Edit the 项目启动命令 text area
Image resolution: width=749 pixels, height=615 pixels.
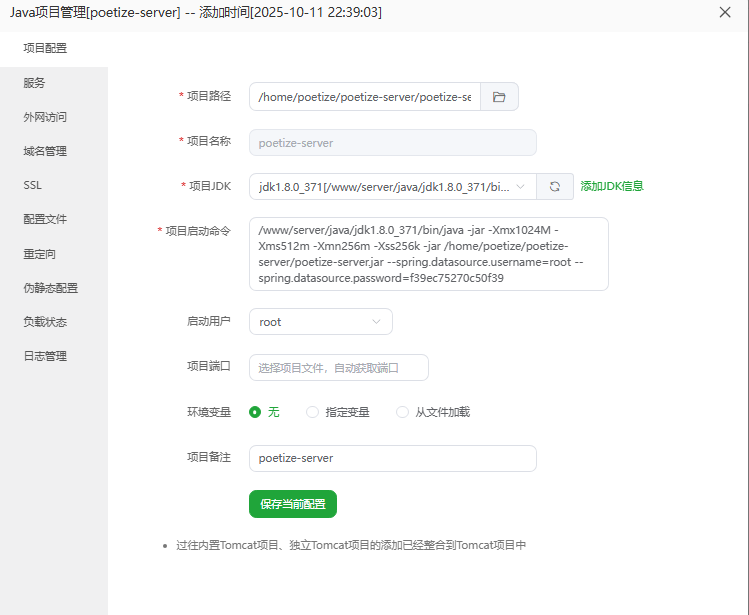[428, 254]
